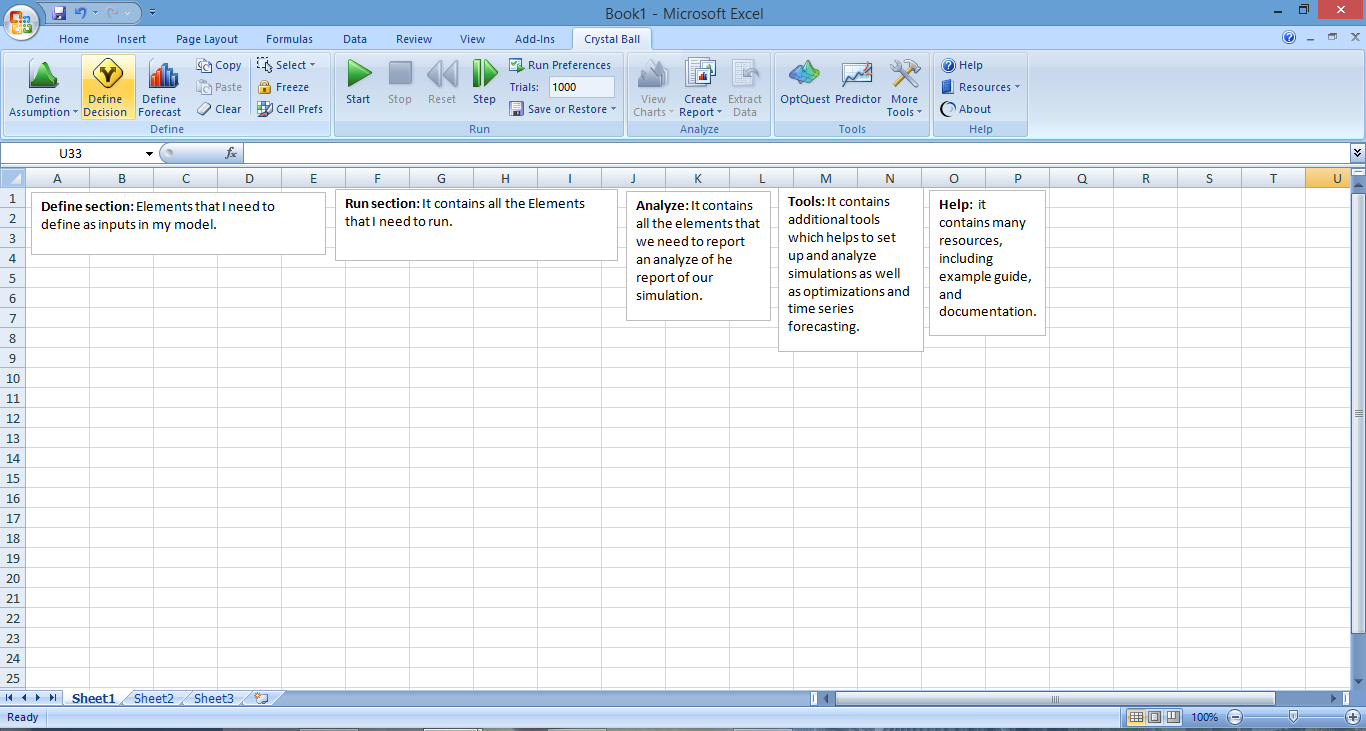Click Extract Data icon

pyautogui.click(x=745, y=74)
